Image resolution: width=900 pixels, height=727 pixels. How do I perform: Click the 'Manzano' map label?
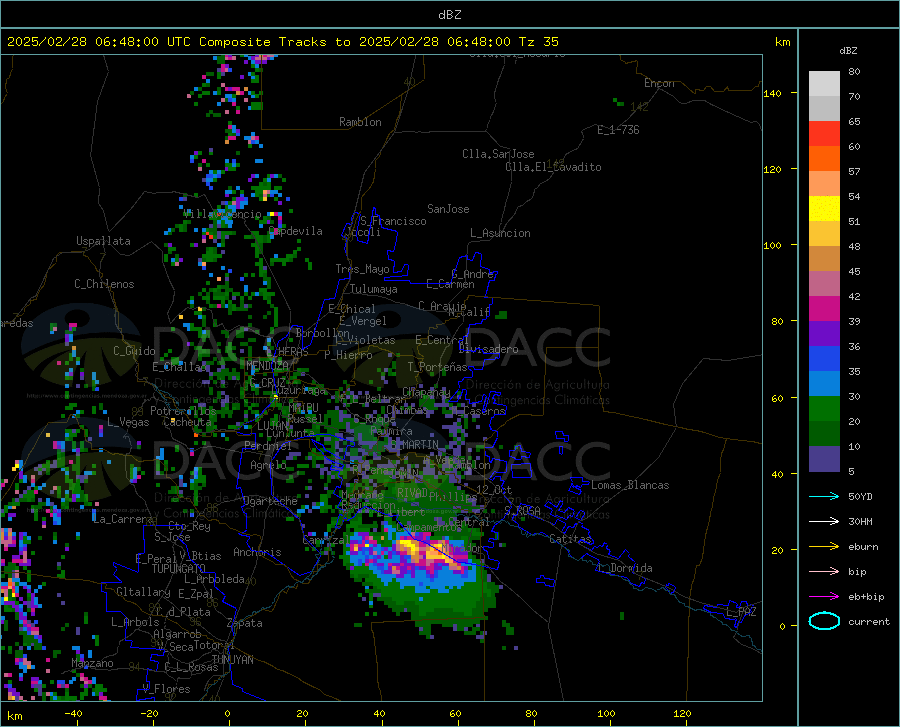(92, 663)
